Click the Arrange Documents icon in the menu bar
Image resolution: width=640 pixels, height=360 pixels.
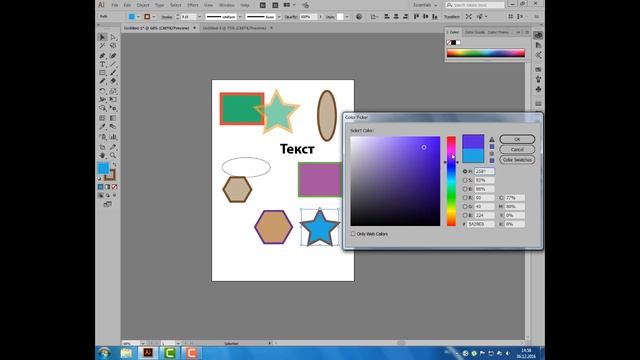point(289,5)
